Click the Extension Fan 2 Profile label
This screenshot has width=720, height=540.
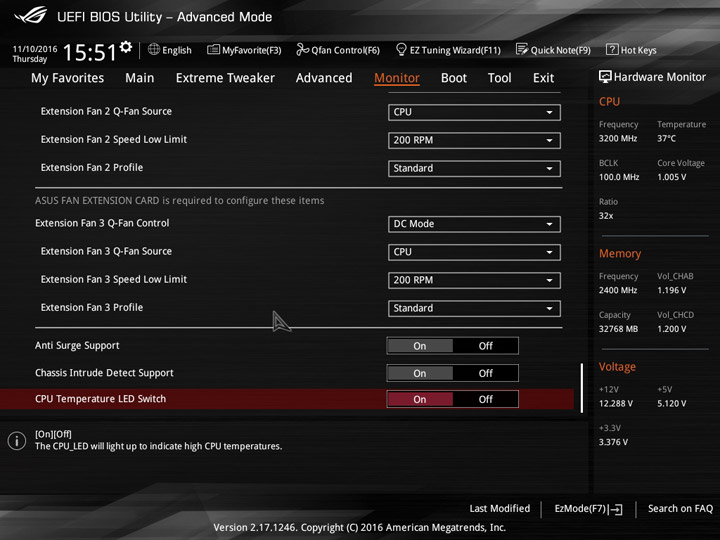(x=92, y=168)
